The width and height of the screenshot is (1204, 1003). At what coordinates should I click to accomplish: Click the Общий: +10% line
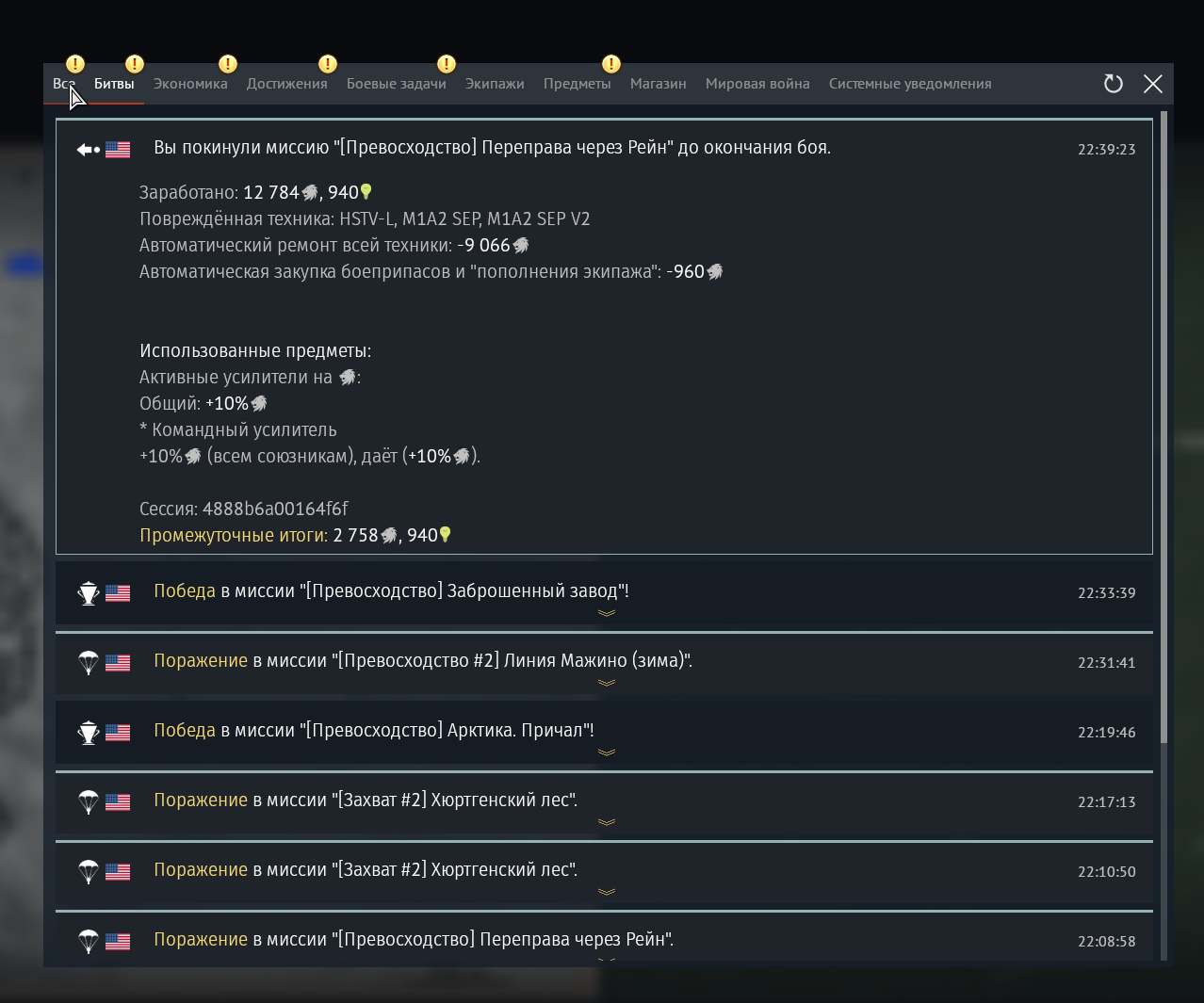tap(203, 403)
